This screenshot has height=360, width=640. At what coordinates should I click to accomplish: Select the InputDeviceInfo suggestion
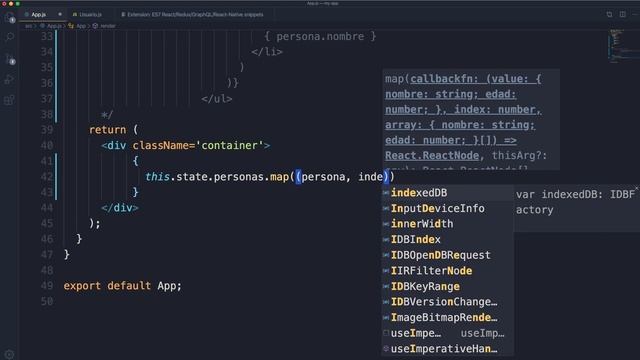pyautogui.click(x=447, y=208)
